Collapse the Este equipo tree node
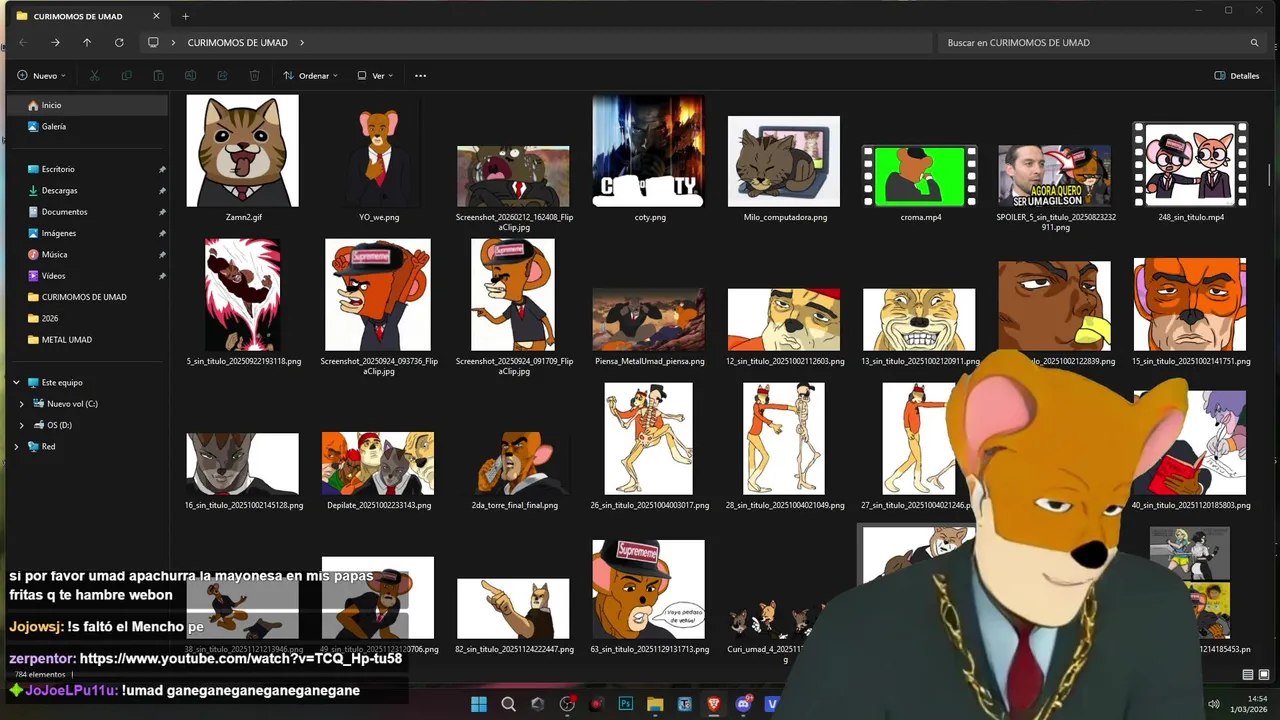Screen dimensions: 1280x720 pyautogui.click(x=16, y=383)
